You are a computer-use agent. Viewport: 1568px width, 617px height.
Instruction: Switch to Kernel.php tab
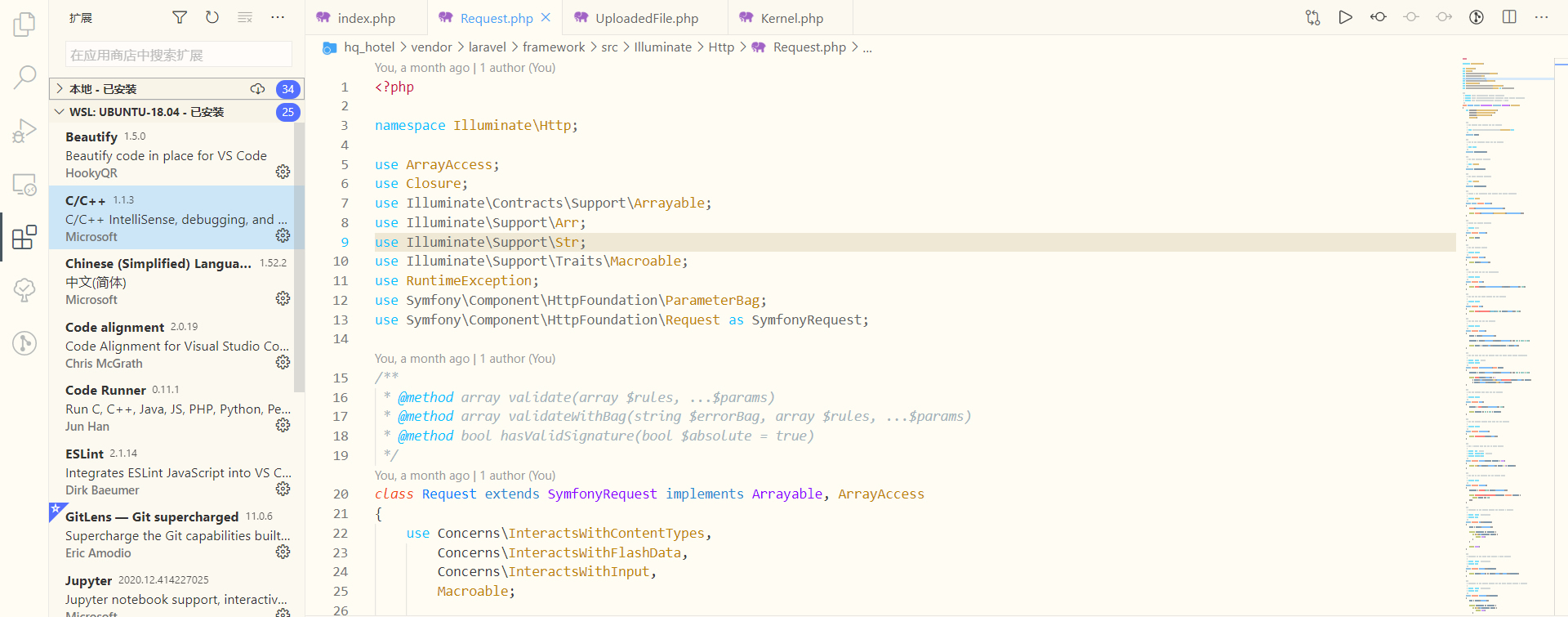pyautogui.click(x=791, y=18)
